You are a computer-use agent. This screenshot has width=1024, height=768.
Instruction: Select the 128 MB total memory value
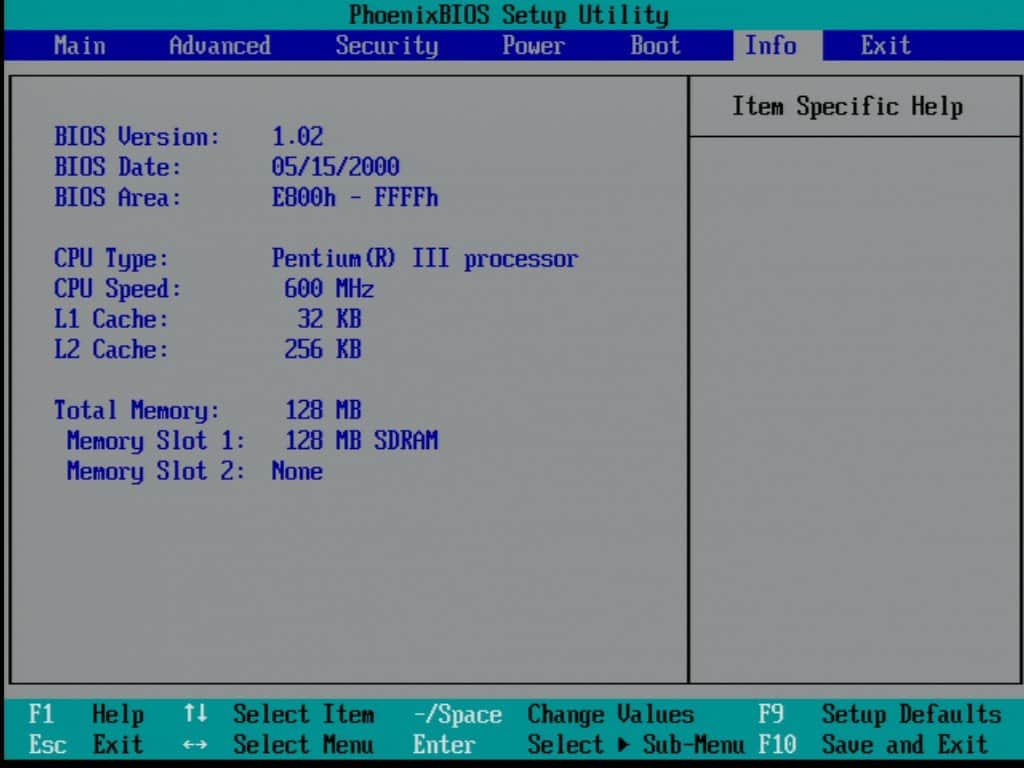[323, 411]
